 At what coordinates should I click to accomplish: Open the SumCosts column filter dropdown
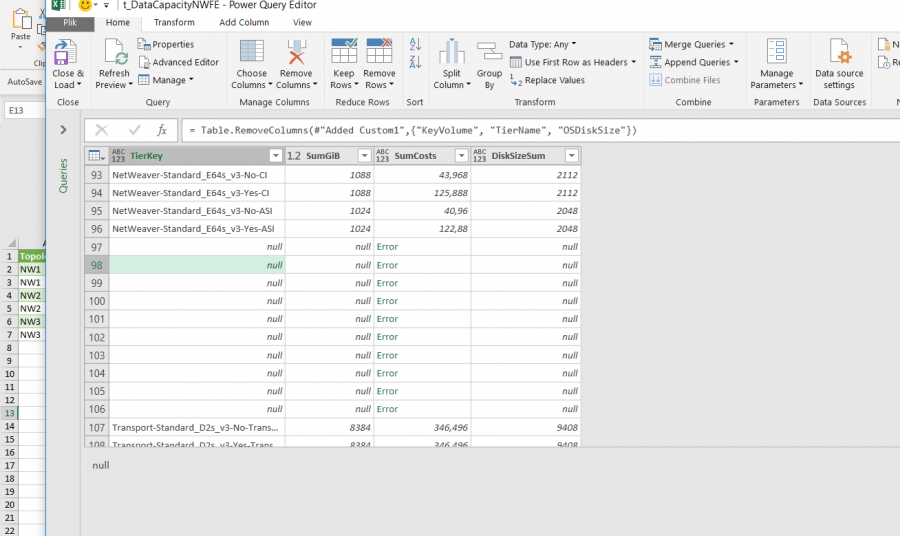point(461,156)
